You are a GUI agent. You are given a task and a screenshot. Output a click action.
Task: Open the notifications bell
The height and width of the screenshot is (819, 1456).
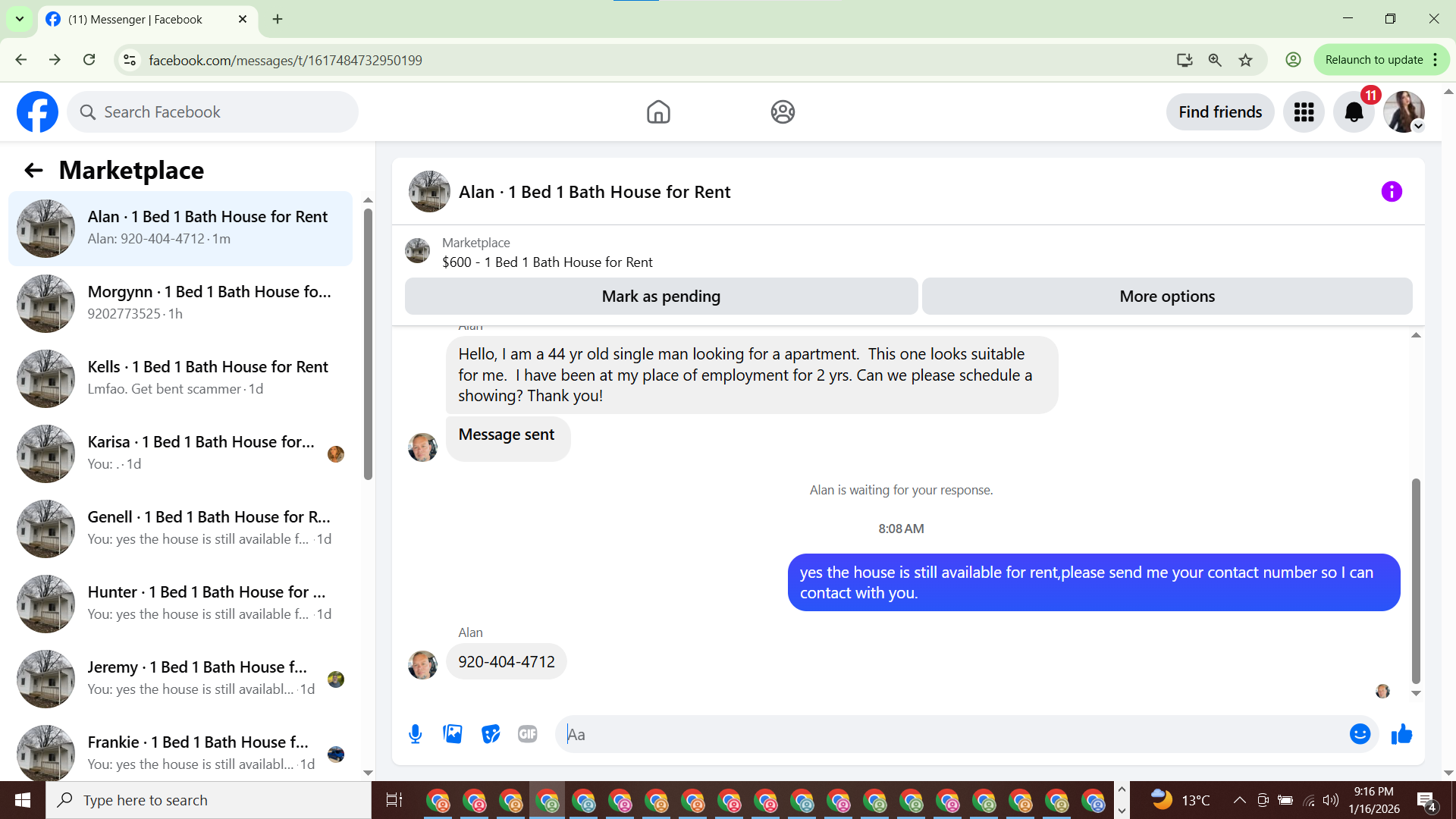point(1354,112)
